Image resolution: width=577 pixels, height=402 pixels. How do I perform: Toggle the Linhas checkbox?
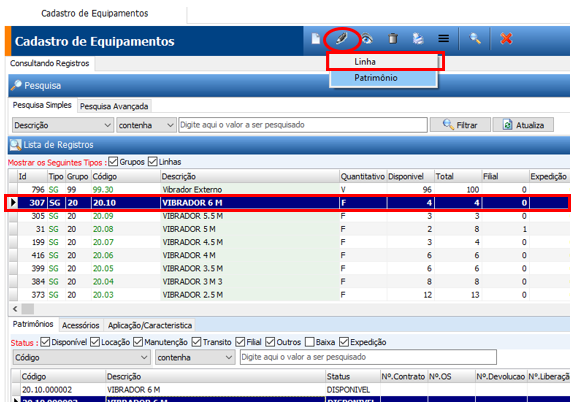click(x=152, y=162)
